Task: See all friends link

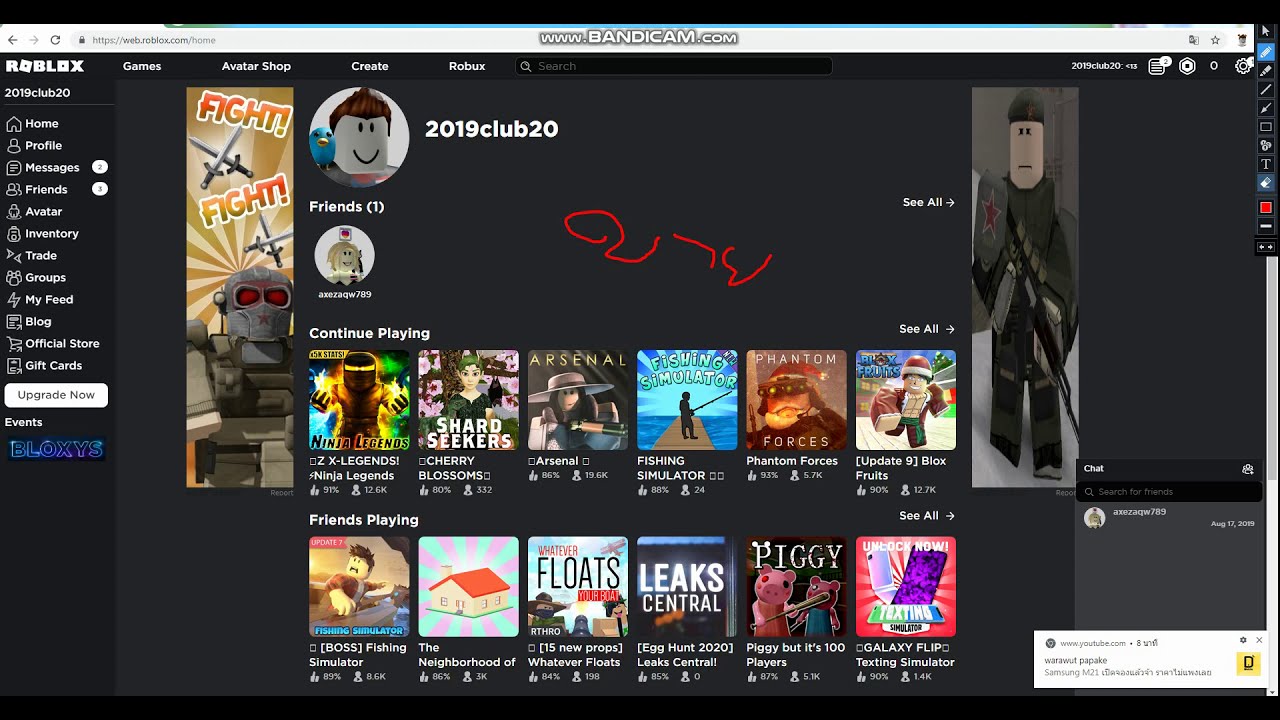Action: pyautogui.click(x=928, y=202)
